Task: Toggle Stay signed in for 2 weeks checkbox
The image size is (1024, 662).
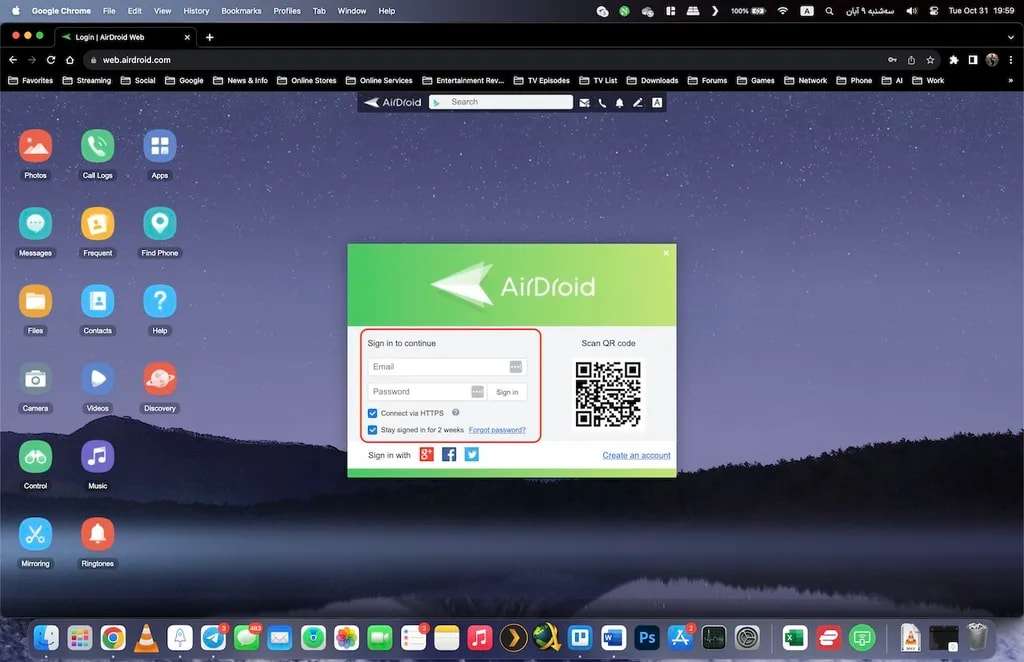Action: [373, 430]
